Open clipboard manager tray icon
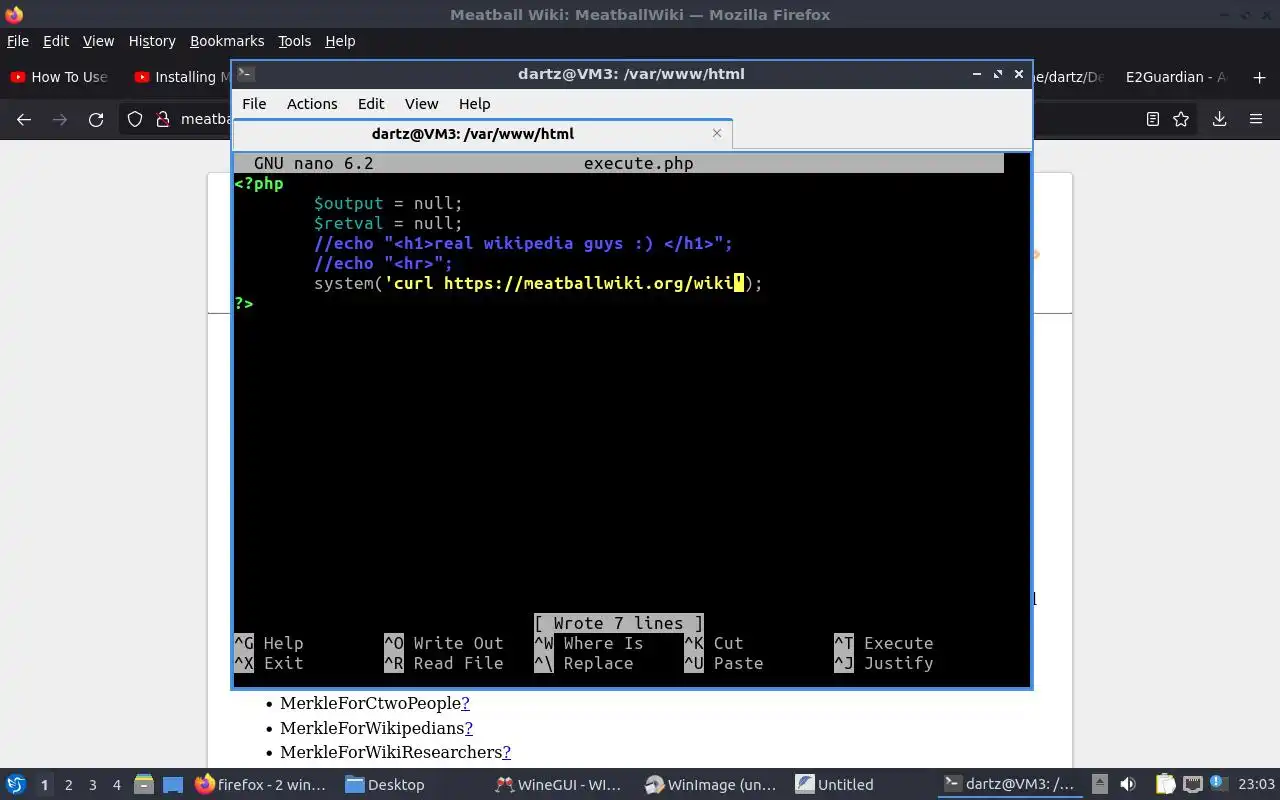1280x800 pixels. [x=1166, y=784]
